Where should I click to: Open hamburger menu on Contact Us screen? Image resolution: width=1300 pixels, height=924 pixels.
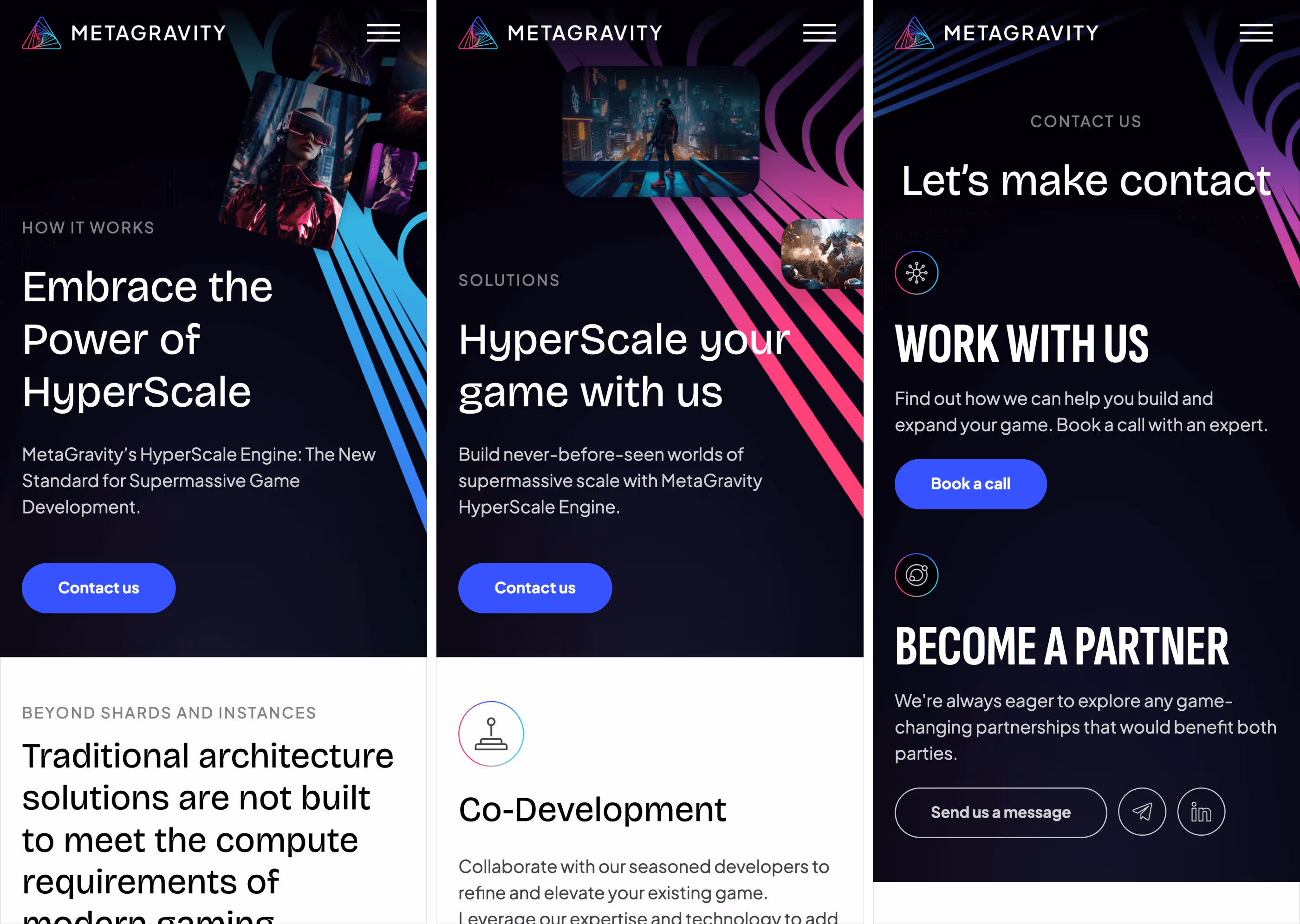tap(1255, 33)
